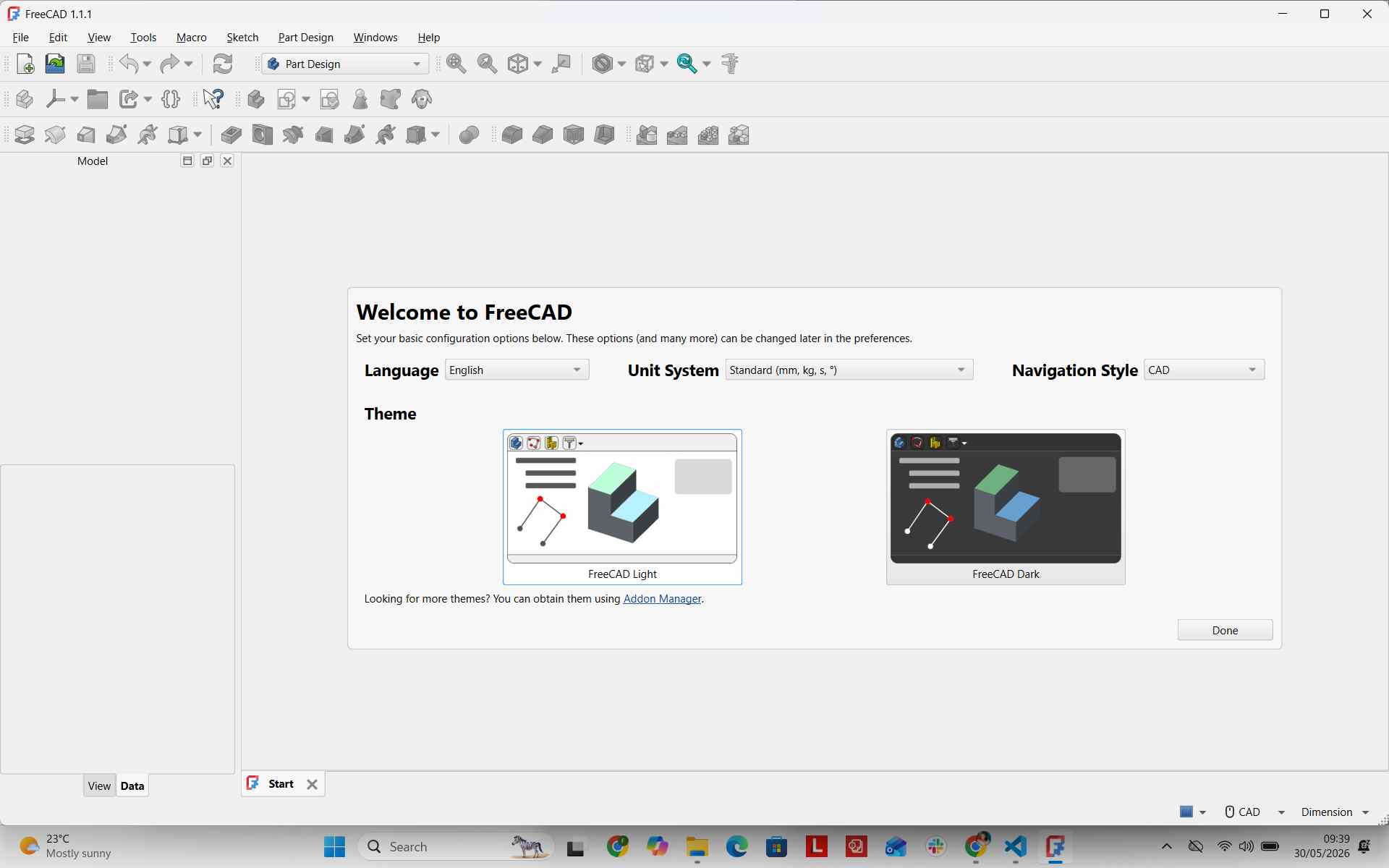Screen dimensions: 1389x868
Task: Click the Mirrored pattern icon
Action: click(x=647, y=135)
